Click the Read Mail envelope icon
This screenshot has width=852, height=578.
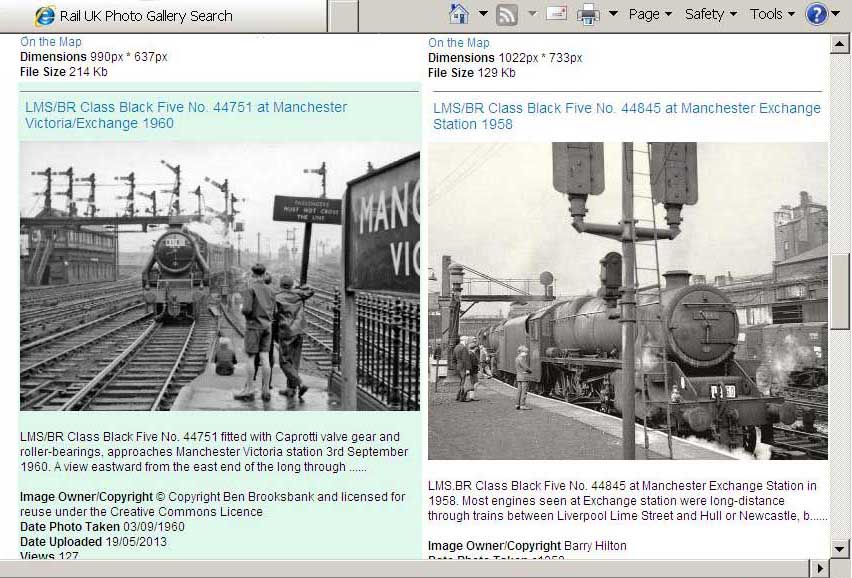click(556, 13)
